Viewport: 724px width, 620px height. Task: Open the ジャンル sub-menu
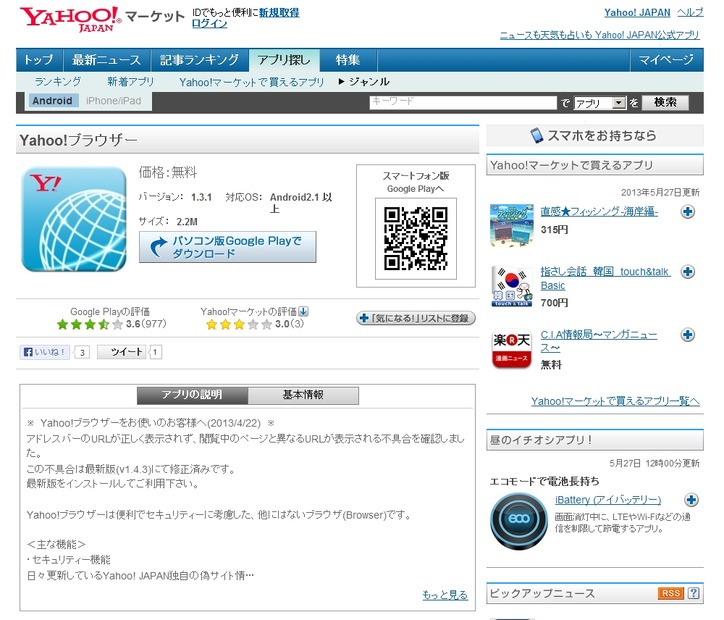(365, 82)
